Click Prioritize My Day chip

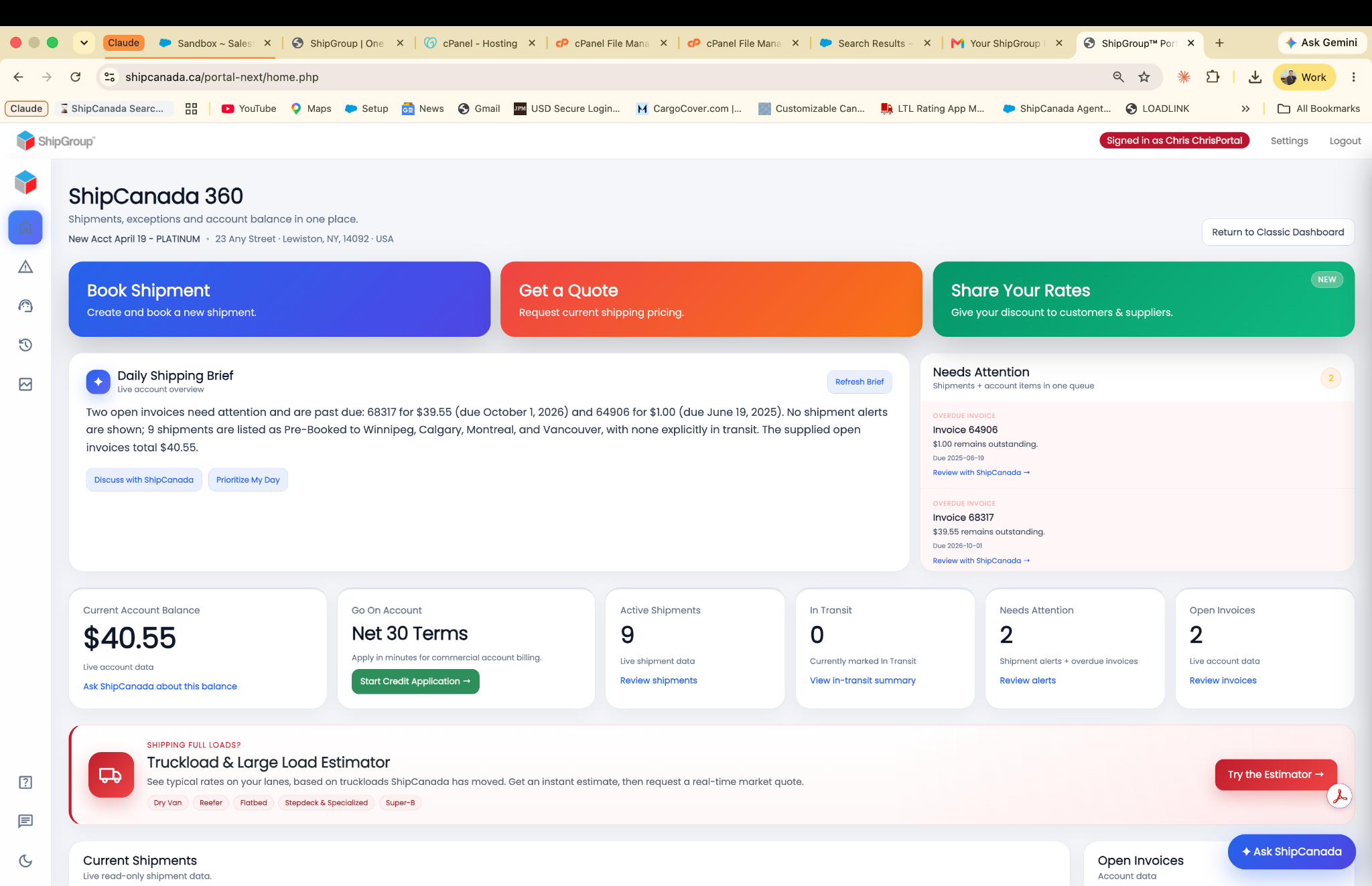[248, 480]
